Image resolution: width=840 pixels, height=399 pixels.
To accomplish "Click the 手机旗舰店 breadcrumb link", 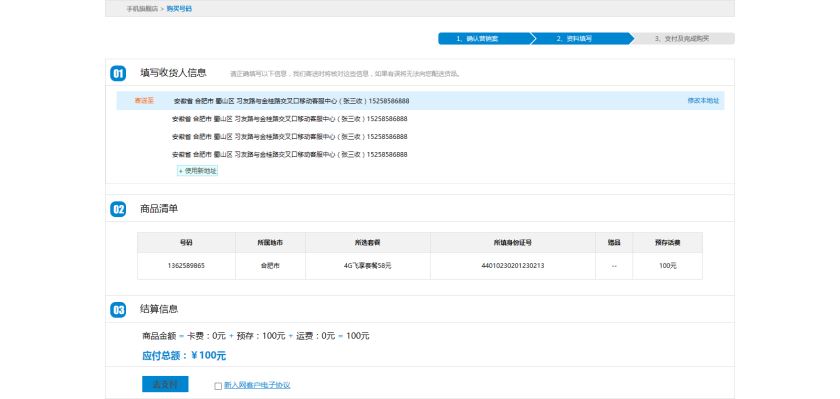I will pyautogui.click(x=142, y=9).
